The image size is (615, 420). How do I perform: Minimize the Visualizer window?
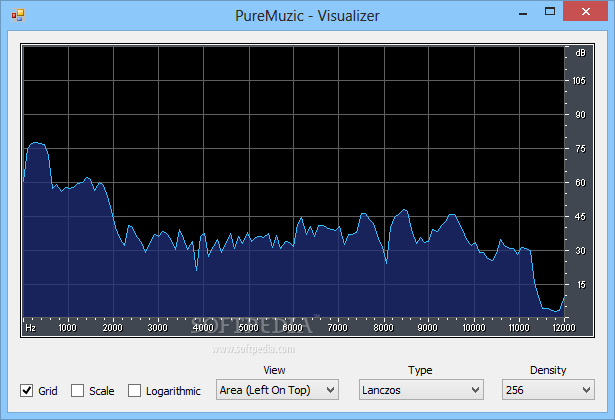(523, 12)
